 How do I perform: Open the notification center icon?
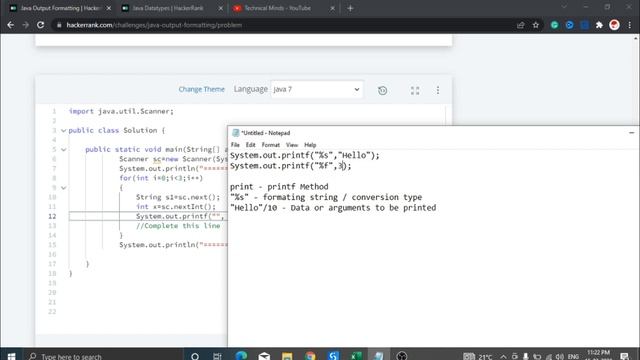624,356
